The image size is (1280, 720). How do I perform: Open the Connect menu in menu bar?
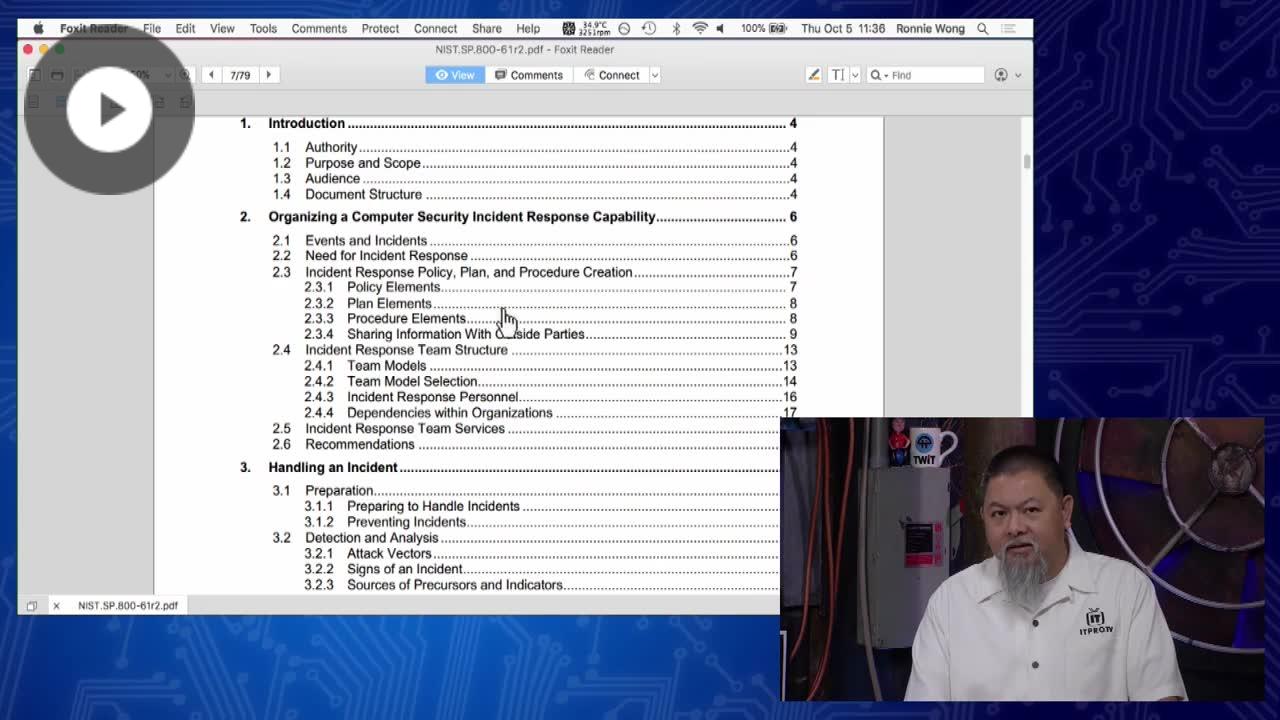pos(435,28)
